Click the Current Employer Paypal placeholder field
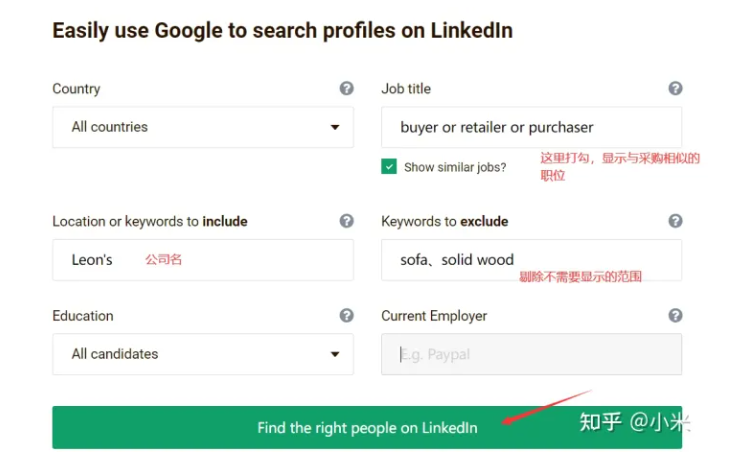This screenshot has height=466, width=735. pos(531,354)
